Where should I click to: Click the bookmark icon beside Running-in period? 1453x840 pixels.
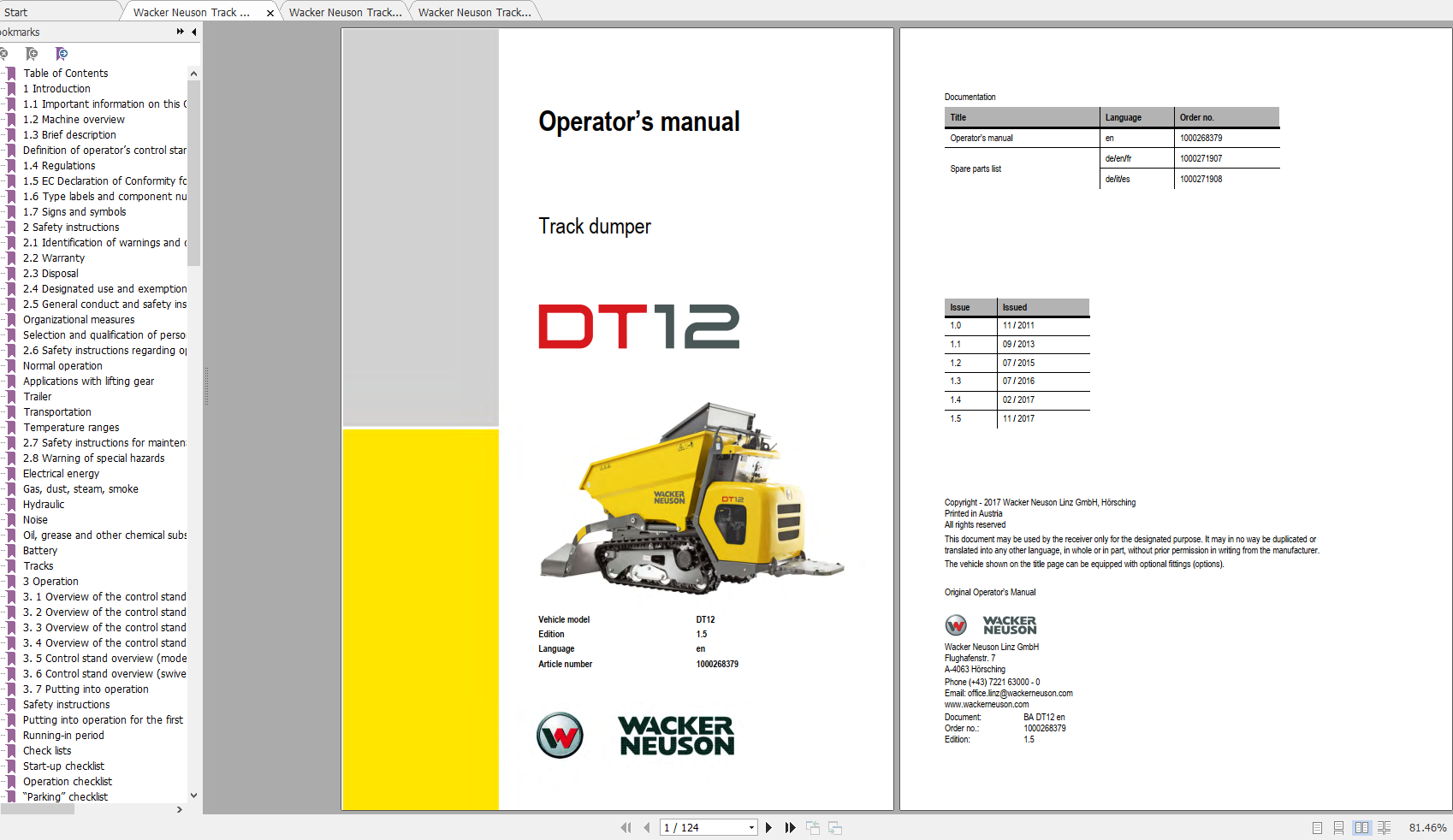(12, 736)
